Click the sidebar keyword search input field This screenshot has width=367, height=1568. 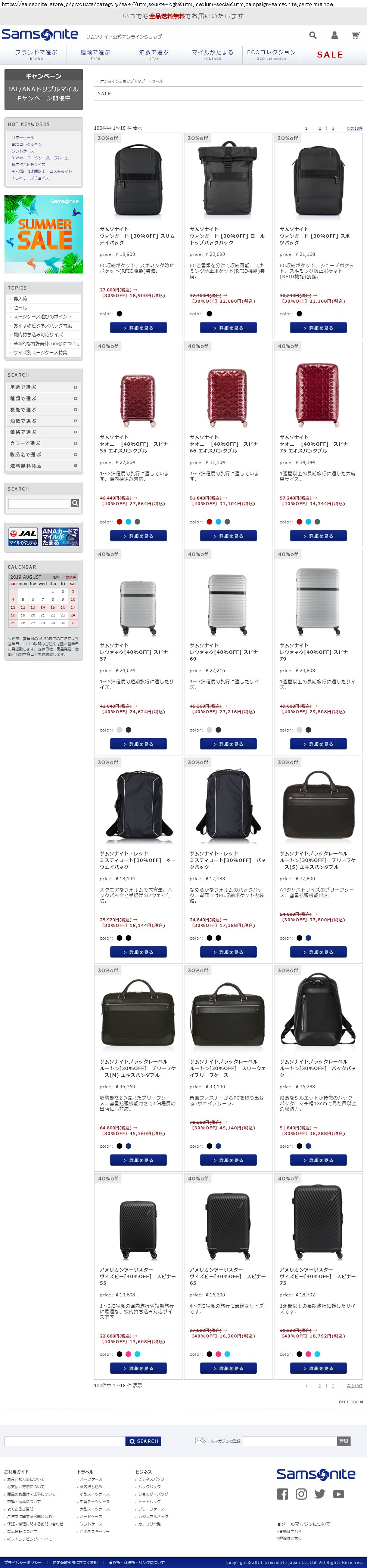point(39,503)
